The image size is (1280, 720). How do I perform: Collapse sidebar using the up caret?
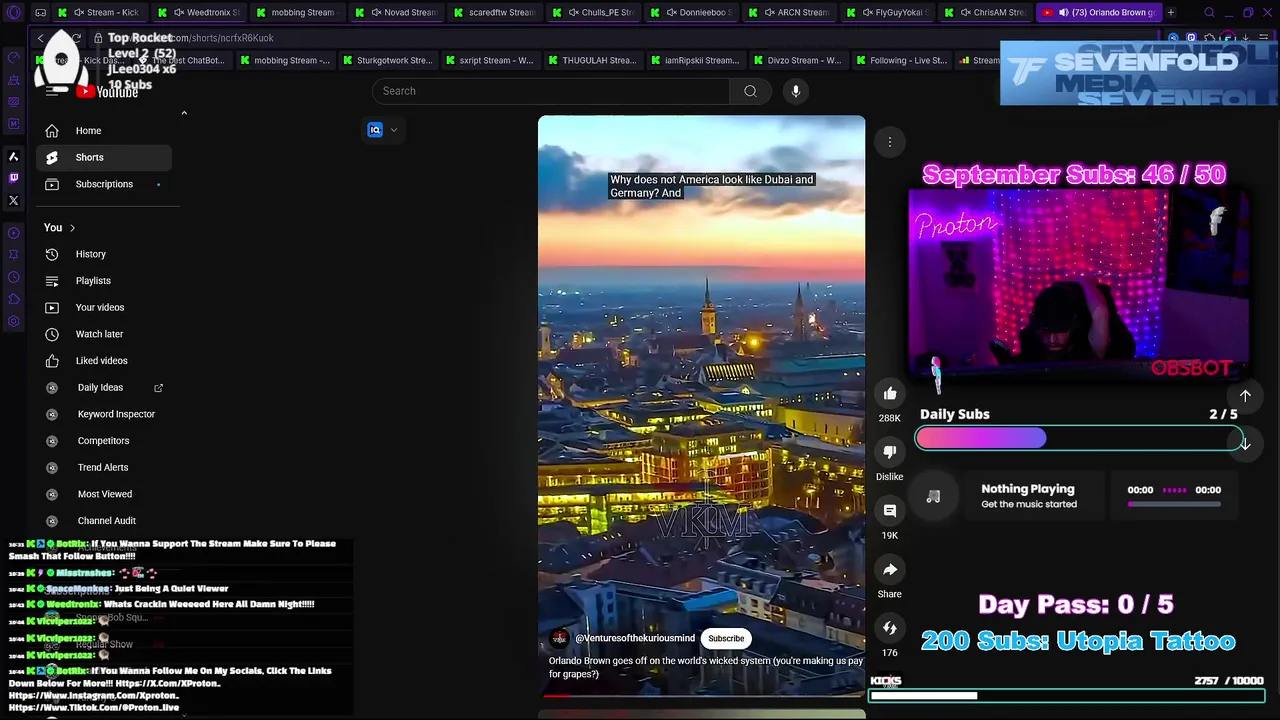pos(184,113)
